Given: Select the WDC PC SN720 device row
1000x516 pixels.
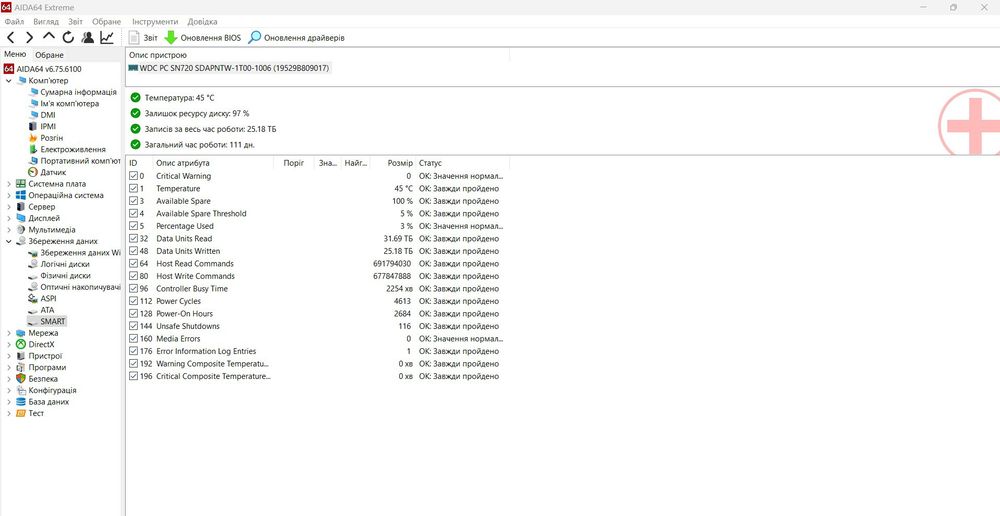Looking at the screenshot, I should click(229, 68).
